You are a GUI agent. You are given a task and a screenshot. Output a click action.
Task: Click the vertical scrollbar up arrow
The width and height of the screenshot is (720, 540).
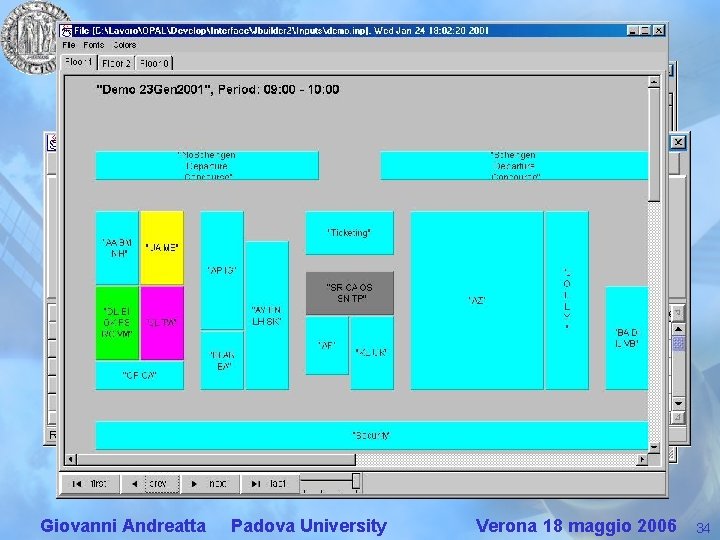pos(654,82)
